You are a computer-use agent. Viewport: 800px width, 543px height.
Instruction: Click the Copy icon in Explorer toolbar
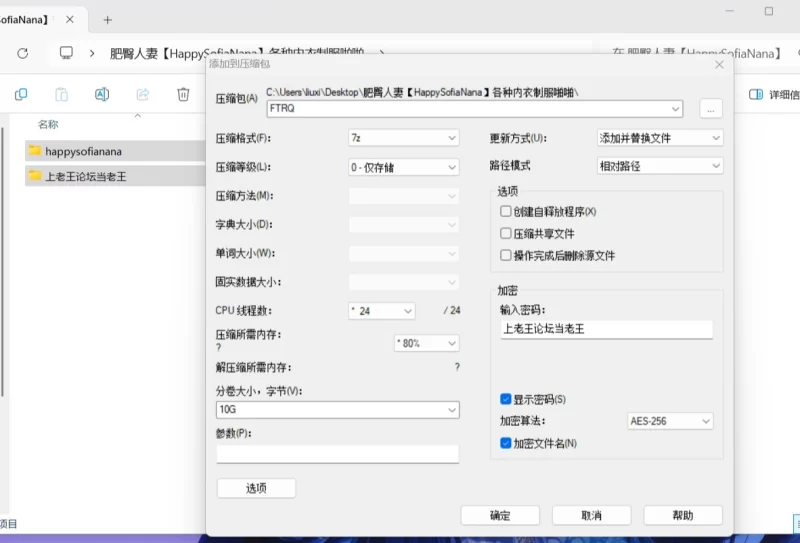pyautogui.click(x=21, y=94)
